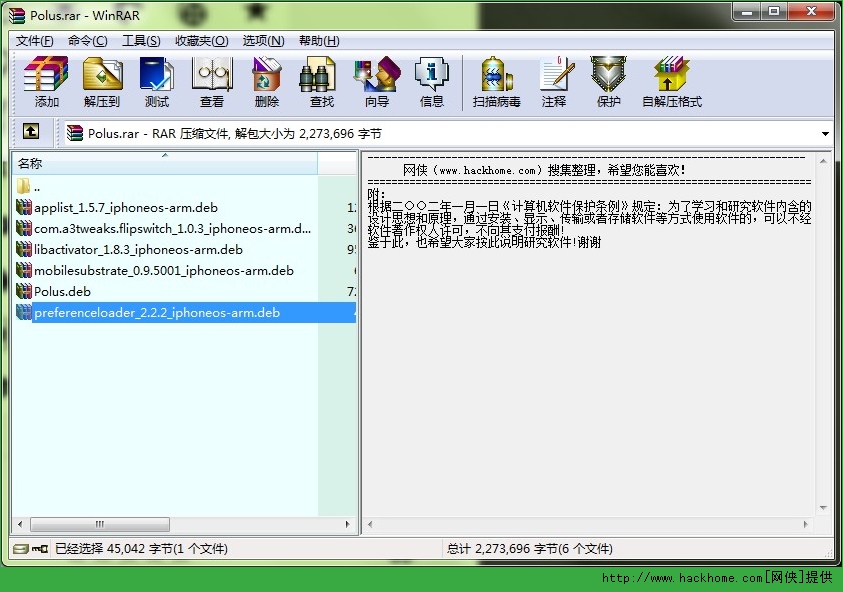Click file list scroll-right arrow
Viewport: 843px width, 592px height.
click(x=347, y=524)
